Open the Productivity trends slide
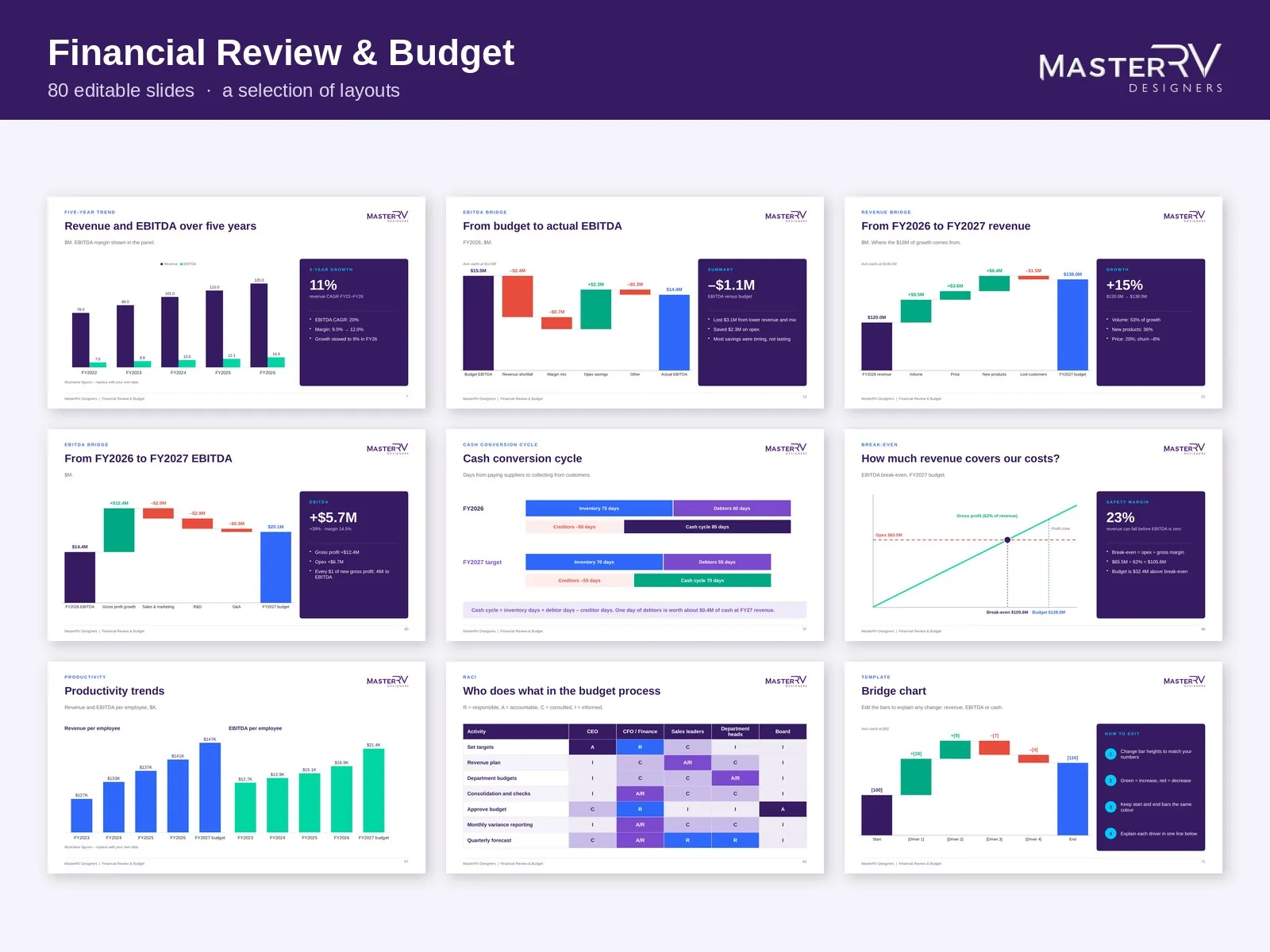The image size is (1270, 952). 237,767
